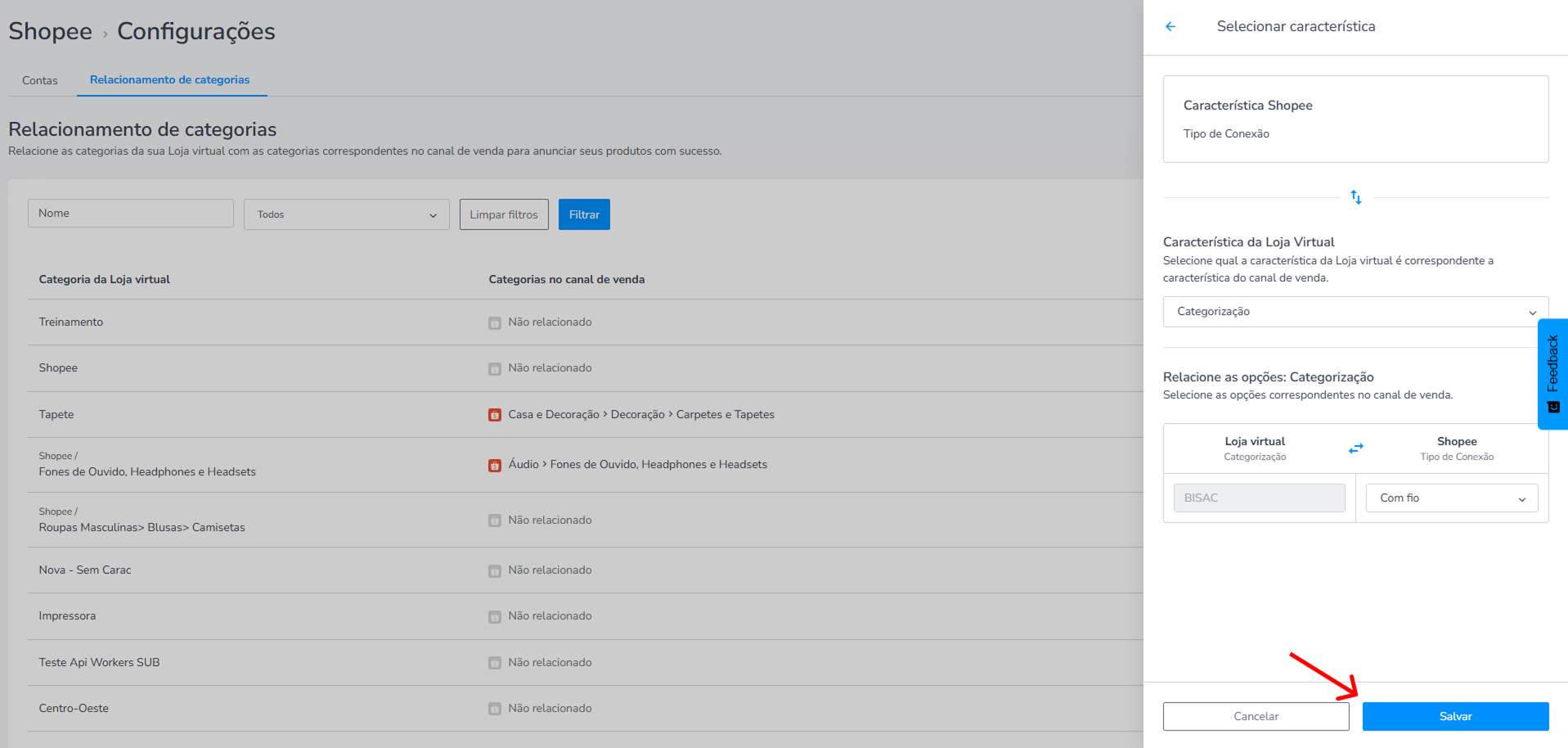Click the Shopee / Fones de Ouvido store category

(147, 464)
